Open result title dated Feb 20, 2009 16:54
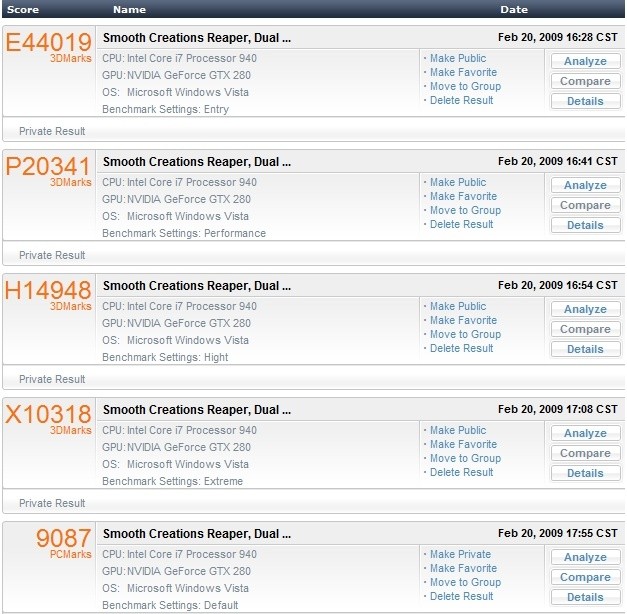Viewport: 627px width, 614px height. click(x=197, y=286)
